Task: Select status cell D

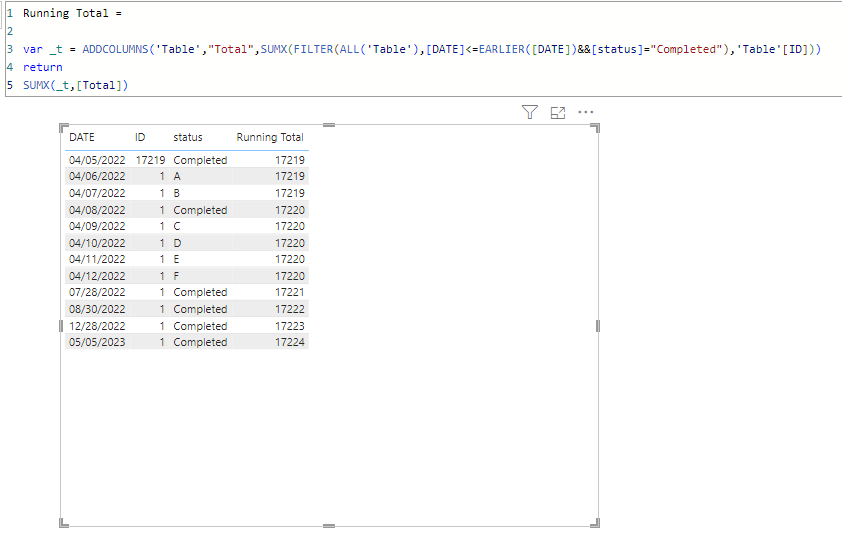Action: click(x=177, y=243)
